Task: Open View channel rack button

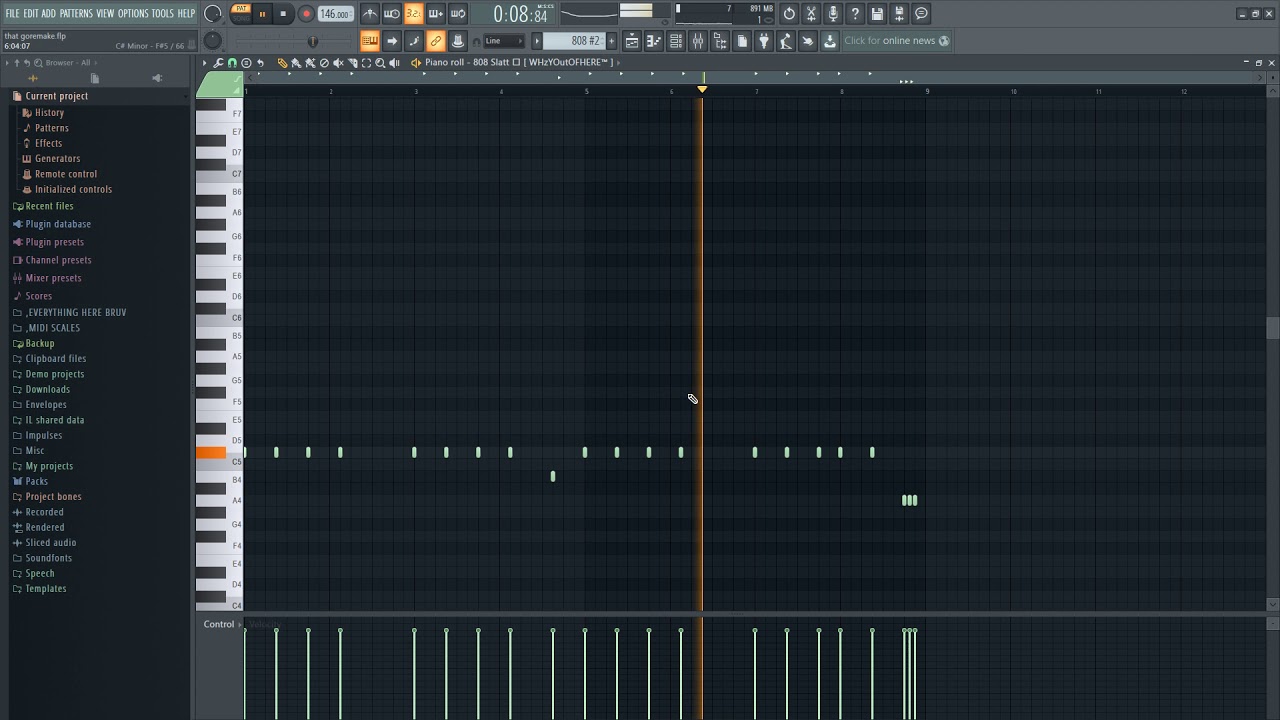Action: 675,41
